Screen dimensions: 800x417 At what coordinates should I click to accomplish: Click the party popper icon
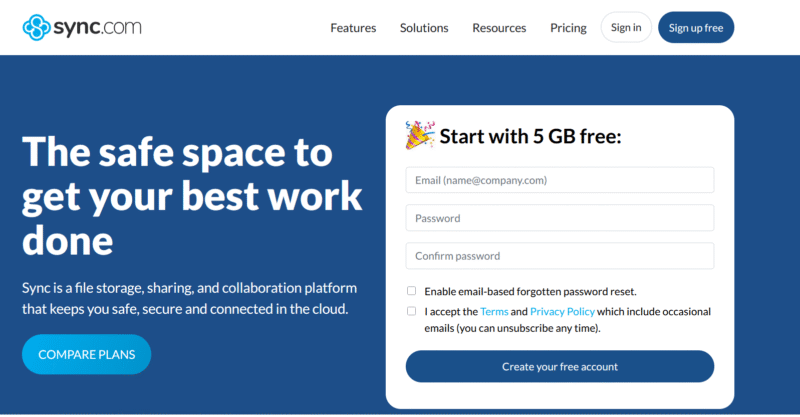tap(419, 135)
